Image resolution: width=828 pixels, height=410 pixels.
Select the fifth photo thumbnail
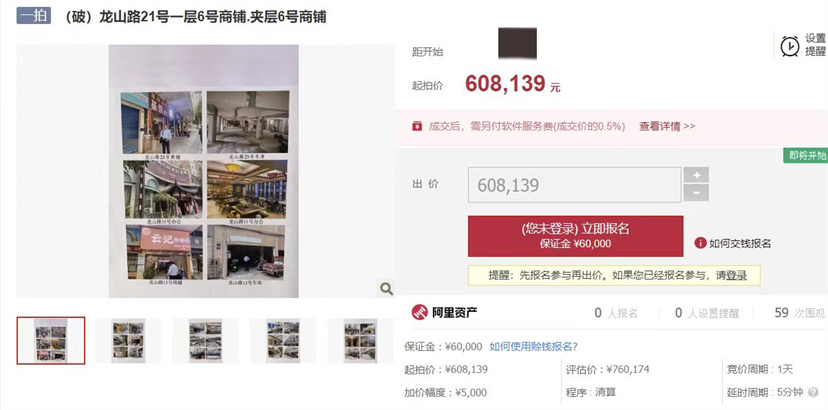[x=360, y=340]
